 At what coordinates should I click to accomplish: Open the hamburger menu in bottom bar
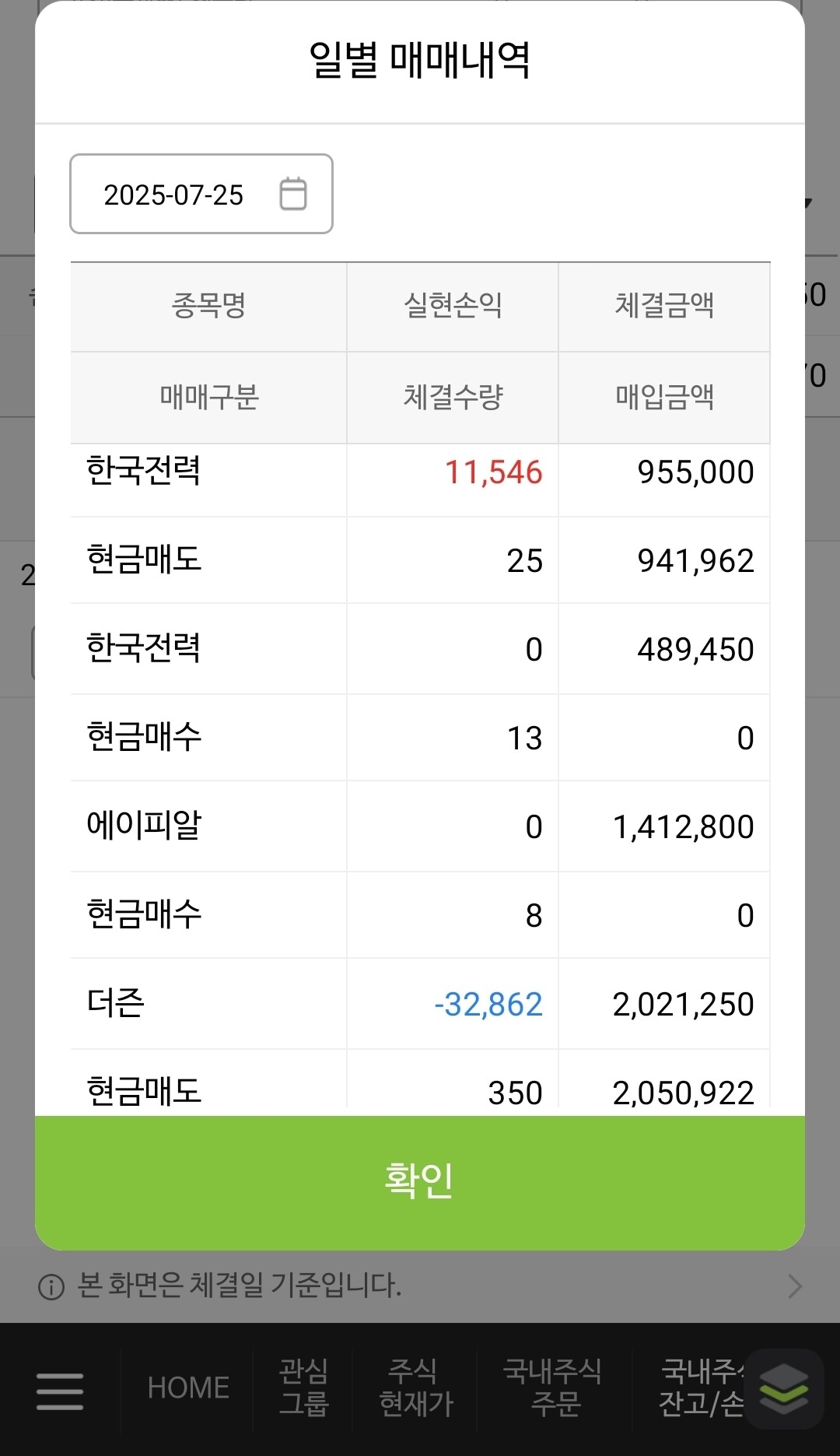tap(60, 1391)
